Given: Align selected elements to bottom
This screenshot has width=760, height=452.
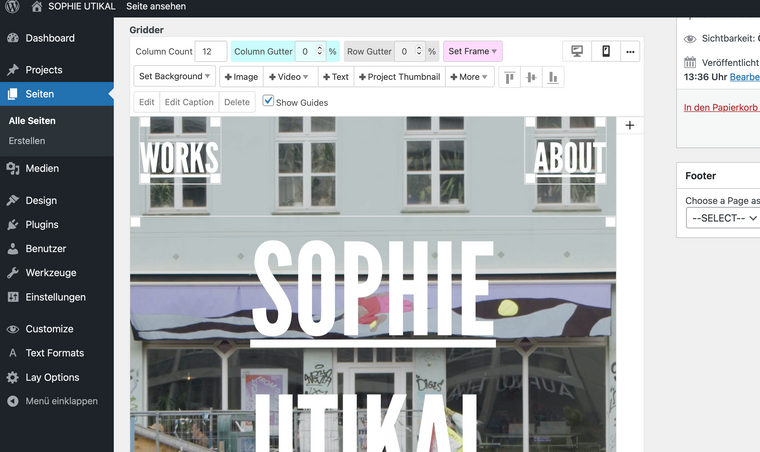Looking at the screenshot, I should [x=552, y=77].
